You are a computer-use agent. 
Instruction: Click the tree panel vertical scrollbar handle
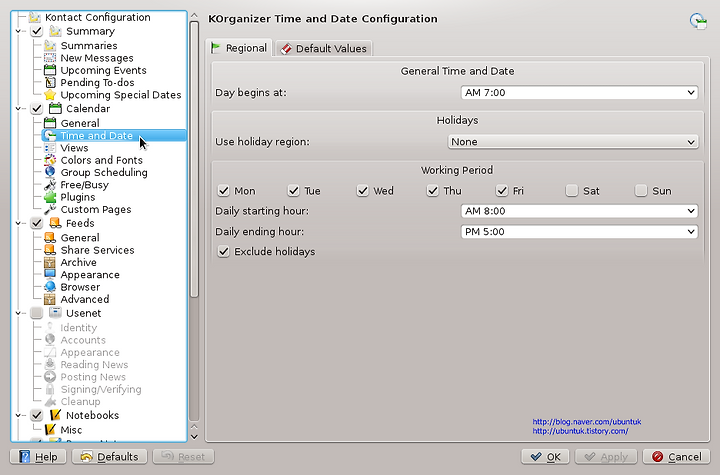194,158
